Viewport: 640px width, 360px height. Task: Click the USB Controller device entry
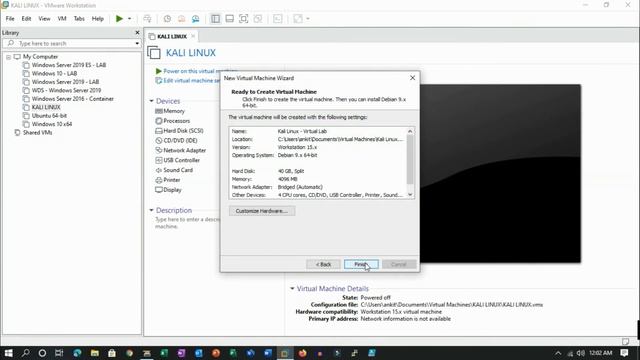(x=182, y=160)
